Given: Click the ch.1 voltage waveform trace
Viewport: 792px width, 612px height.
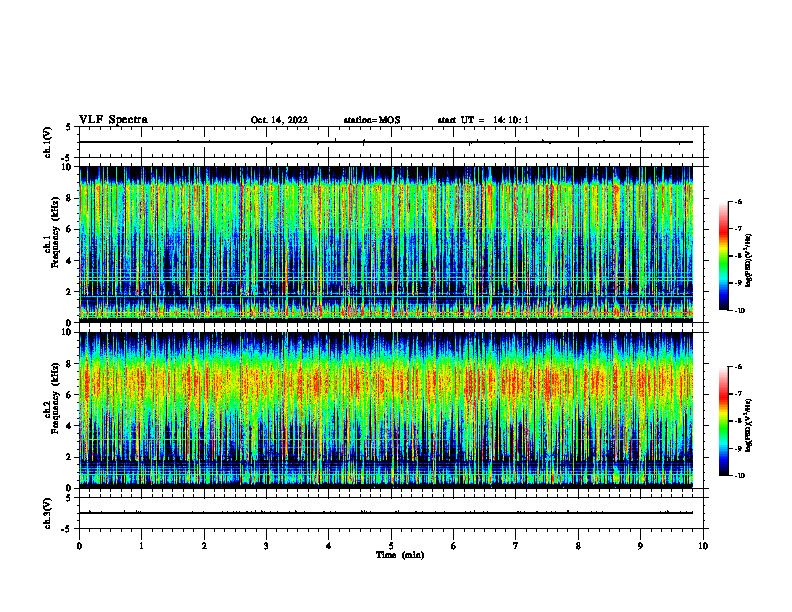Looking at the screenshot, I should pyautogui.click(x=386, y=142).
